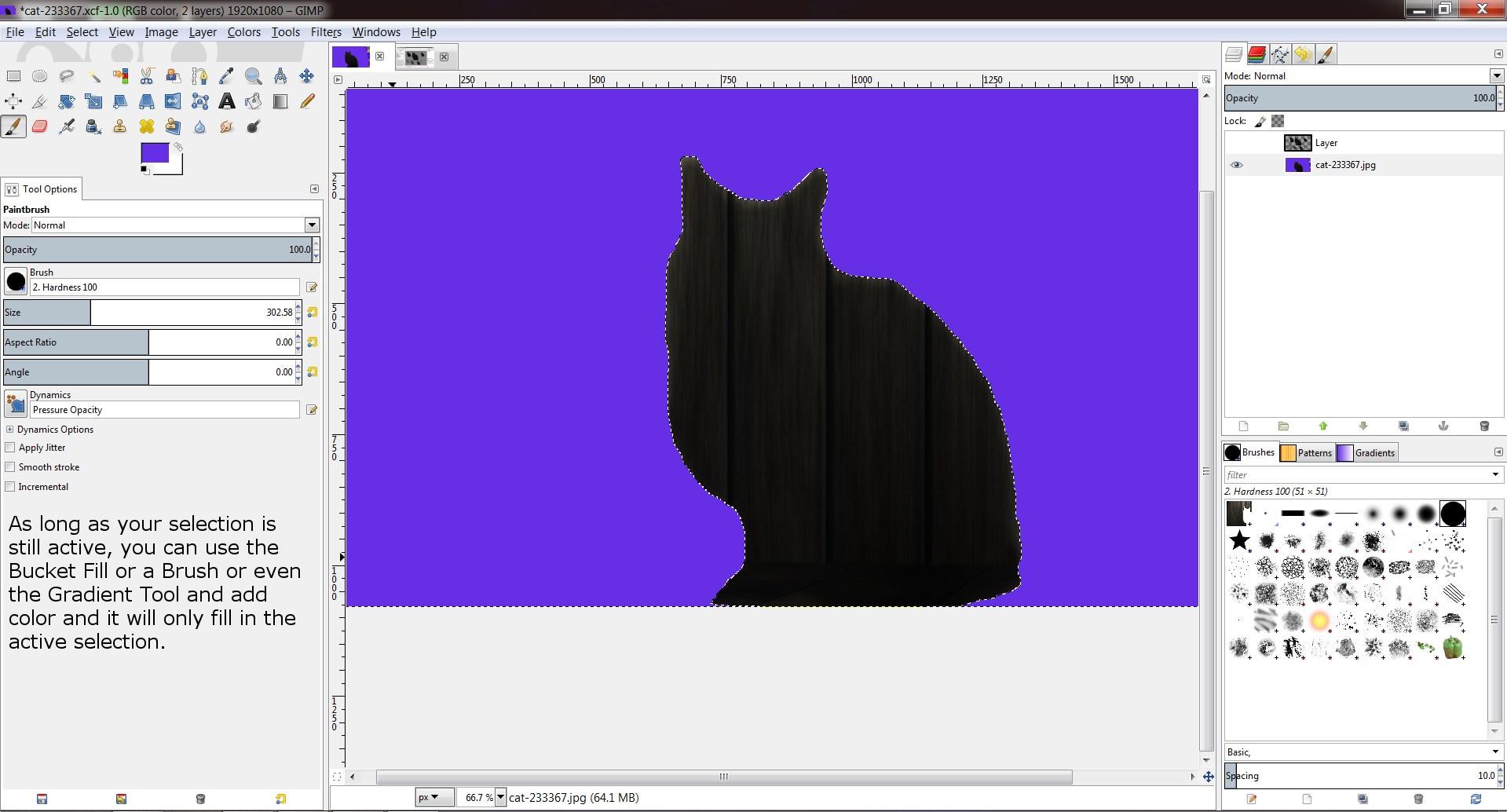Open the layer Mode dropdown
The image size is (1507, 812).
pyautogui.click(x=1496, y=76)
